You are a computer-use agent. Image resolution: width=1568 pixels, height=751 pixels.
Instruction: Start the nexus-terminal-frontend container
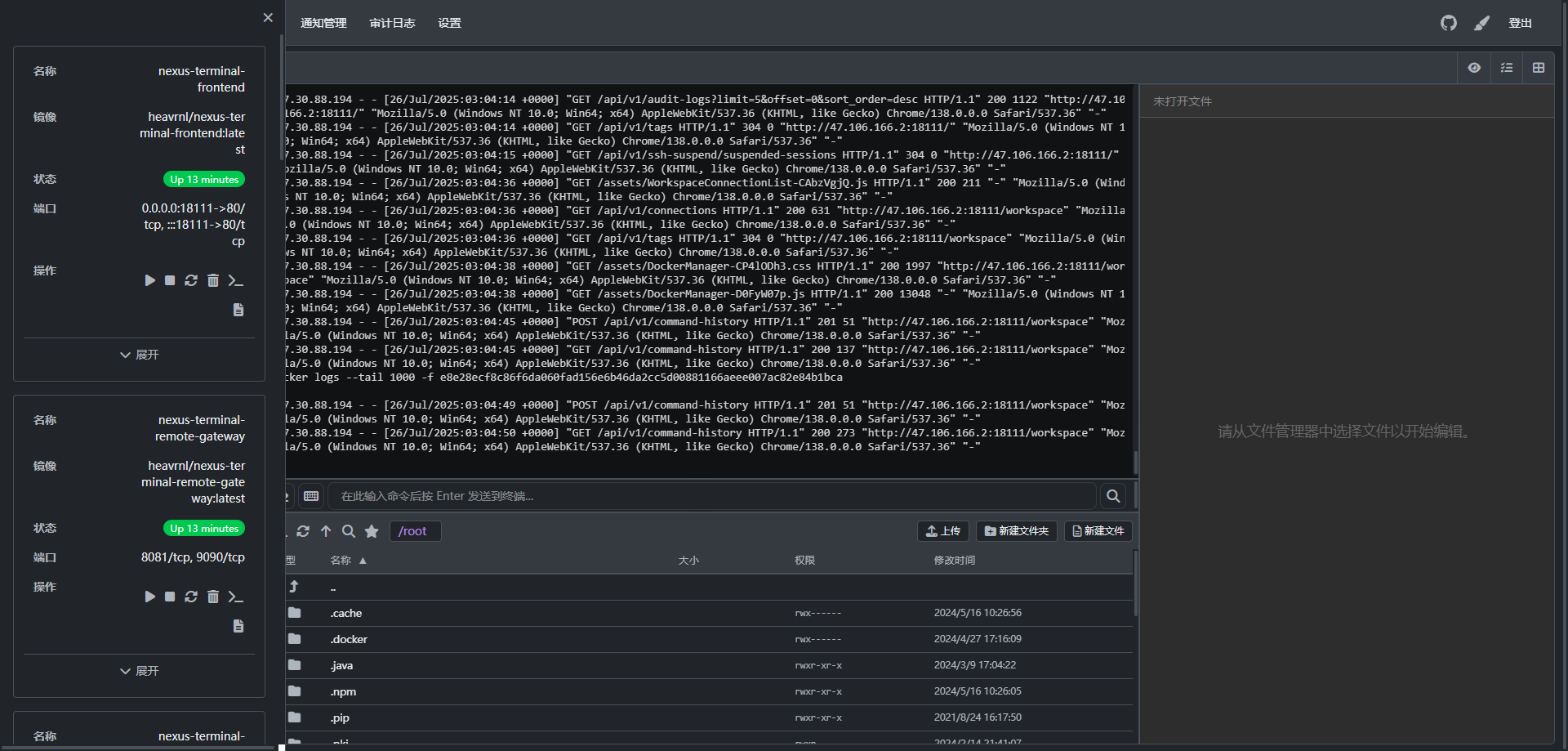[149, 280]
